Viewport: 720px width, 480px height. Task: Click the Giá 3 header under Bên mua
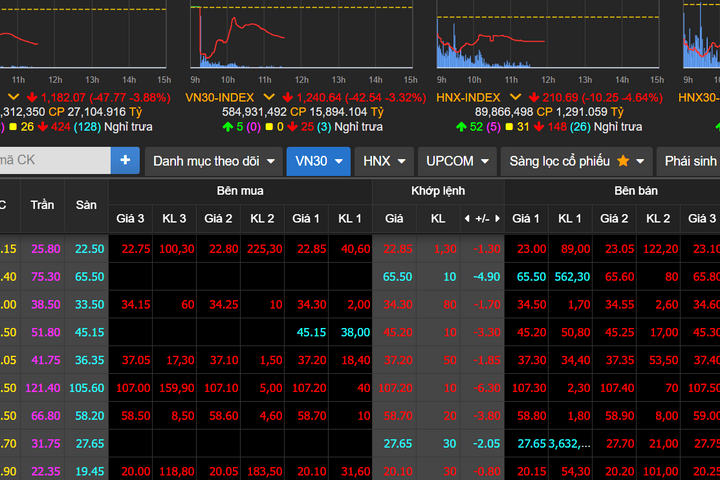click(x=130, y=219)
